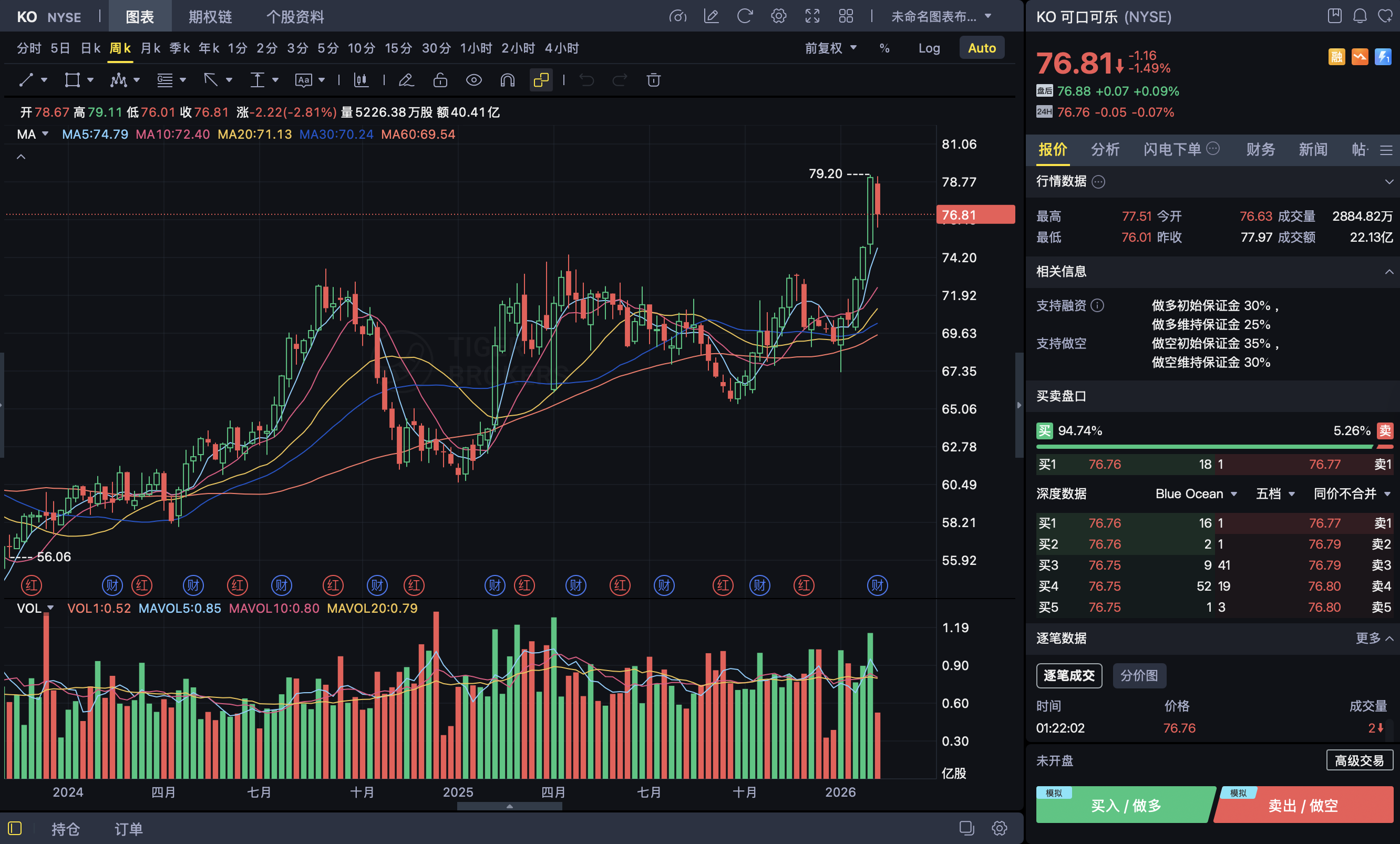Image resolution: width=1400 pixels, height=844 pixels.
Task: Toggle Log scale on chart
Action: point(929,48)
